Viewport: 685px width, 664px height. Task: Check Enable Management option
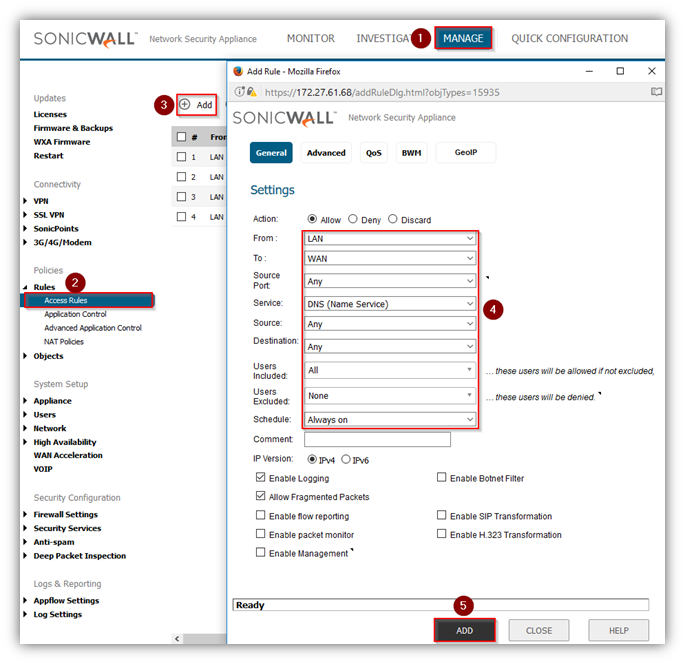point(260,552)
